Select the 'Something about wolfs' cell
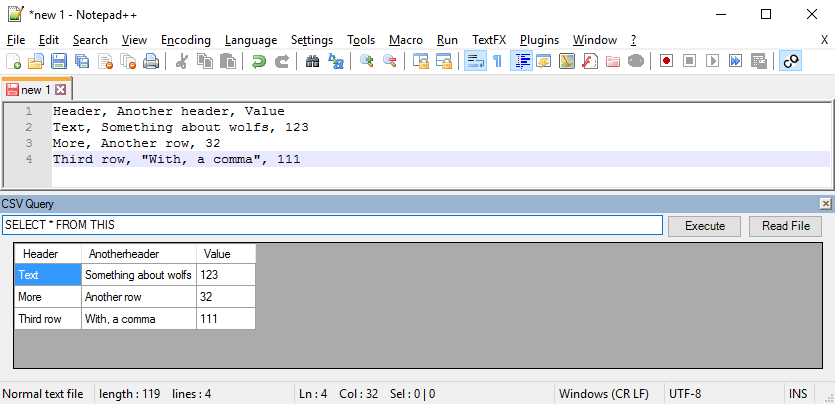 139,275
